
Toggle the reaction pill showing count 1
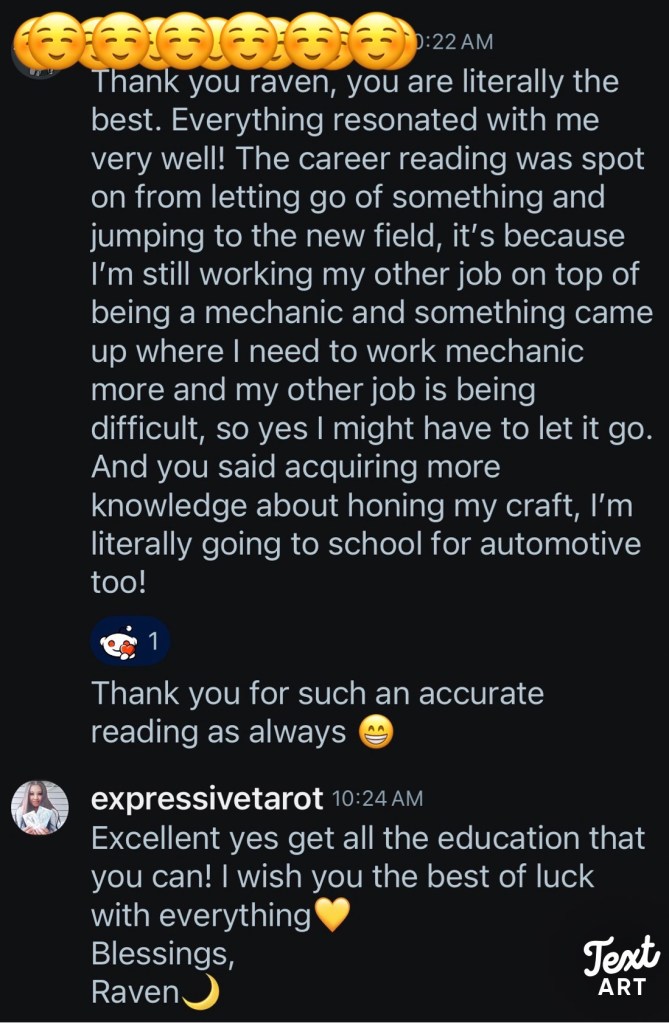pyautogui.click(x=131, y=642)
